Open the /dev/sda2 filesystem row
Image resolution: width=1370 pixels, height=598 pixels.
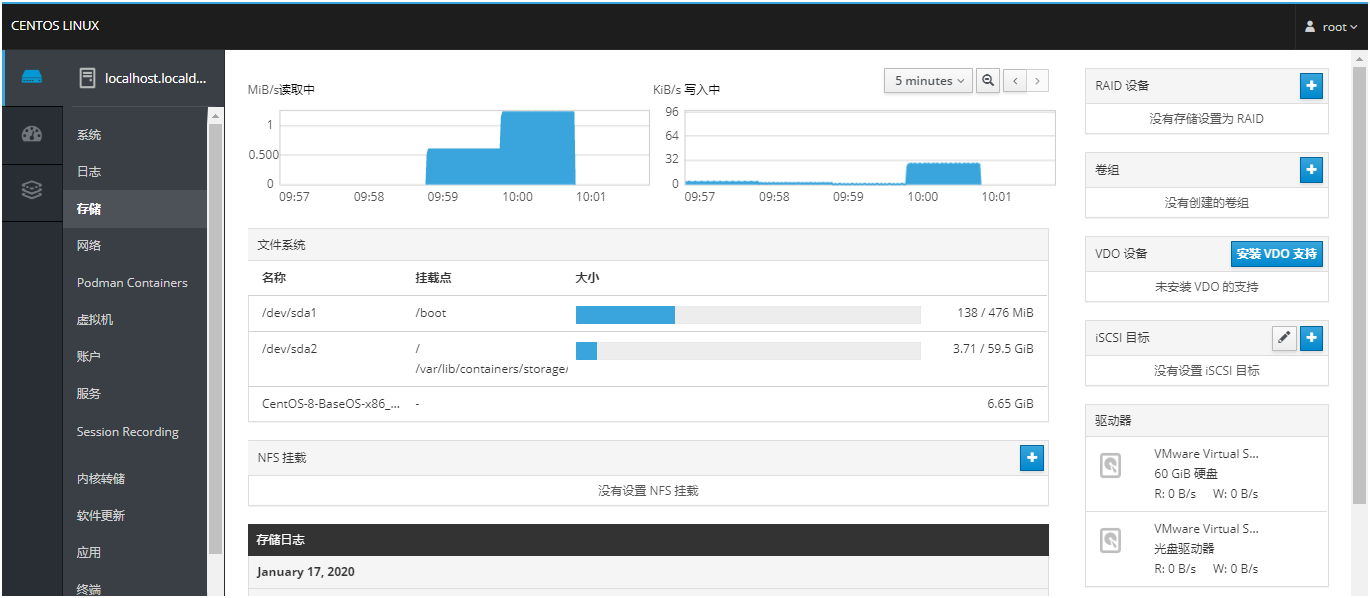[x=648, y=359]
